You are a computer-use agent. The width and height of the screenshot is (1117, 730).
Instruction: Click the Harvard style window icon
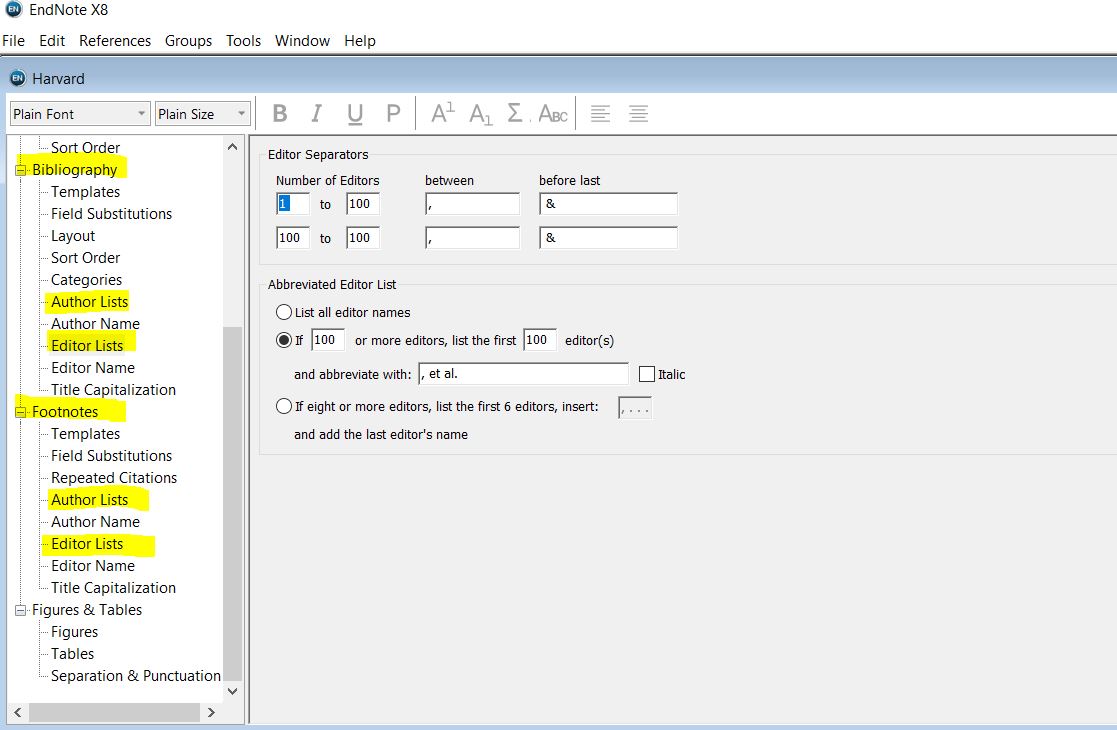pyautogui.click(x=18, y=78)
